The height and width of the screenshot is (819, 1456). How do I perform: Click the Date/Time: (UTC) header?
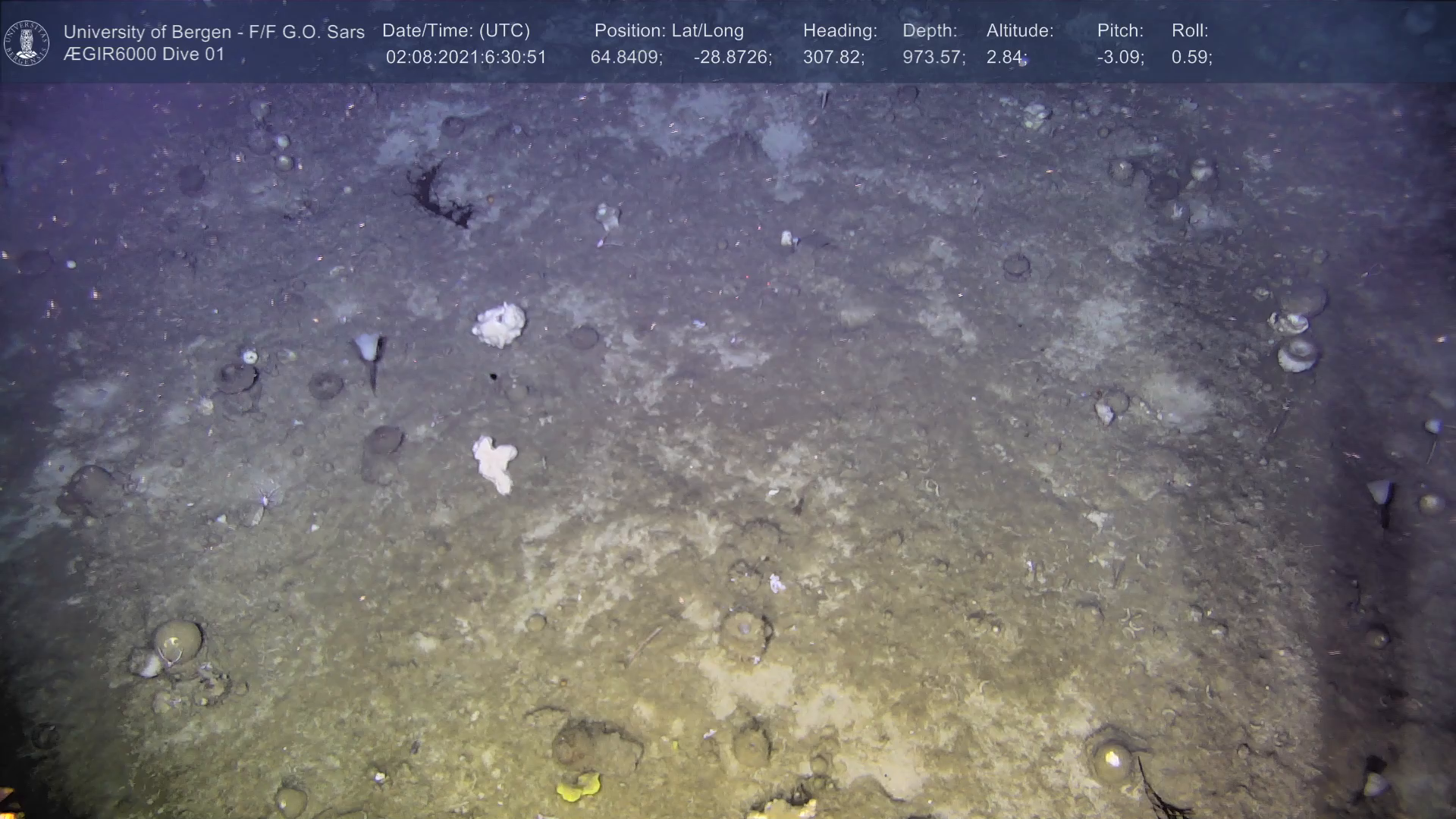(x=456, y=31)
